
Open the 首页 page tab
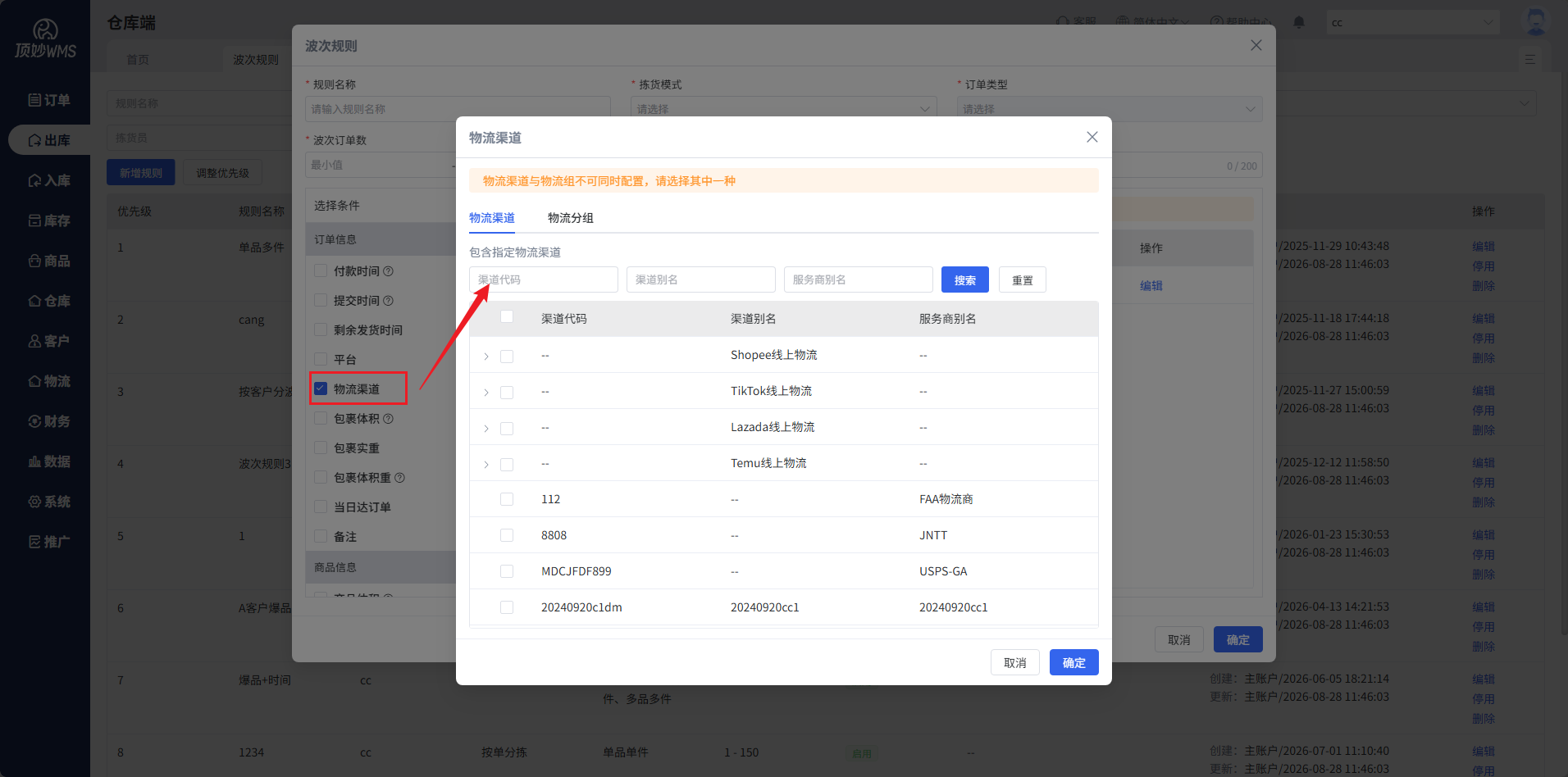[138, 60]
